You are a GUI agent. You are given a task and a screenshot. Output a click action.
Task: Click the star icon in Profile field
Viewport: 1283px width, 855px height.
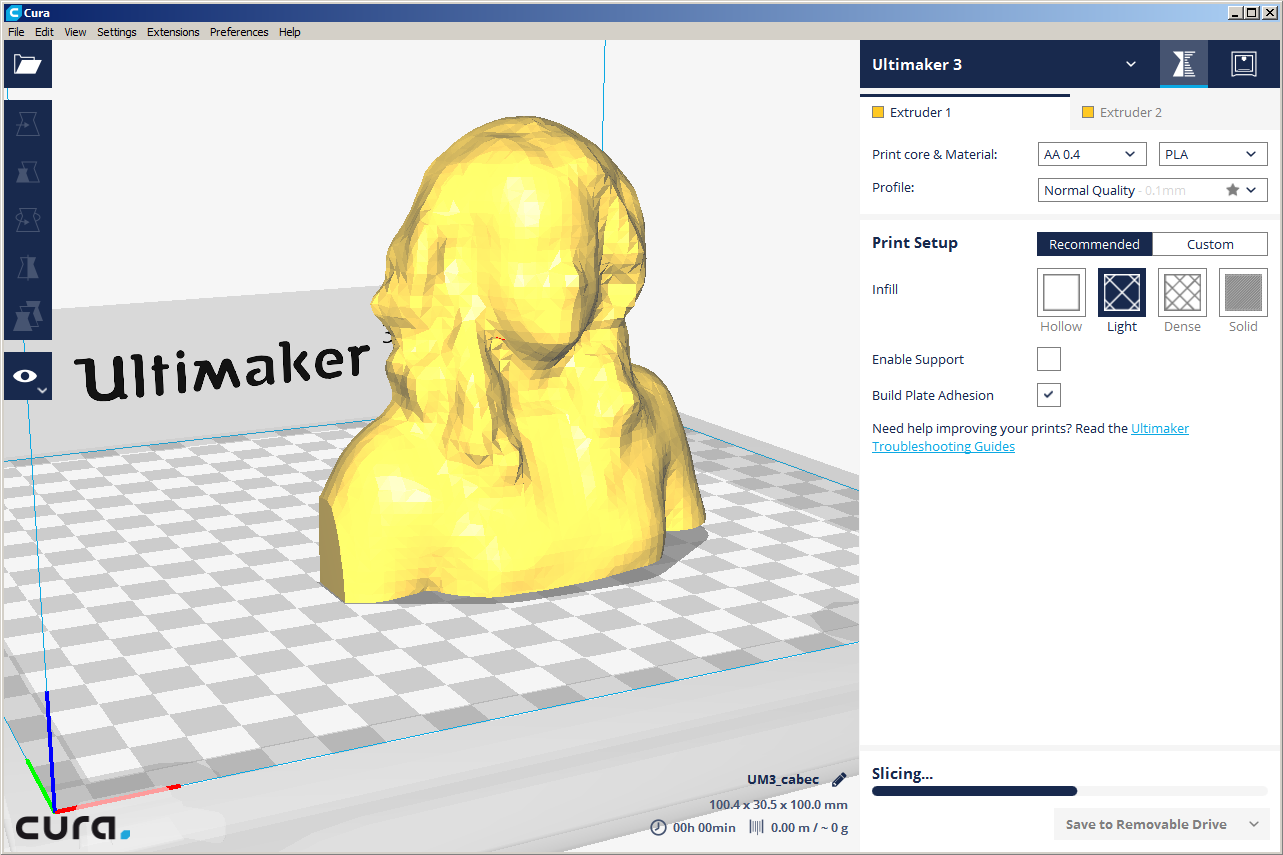[x=1233, y=190]
